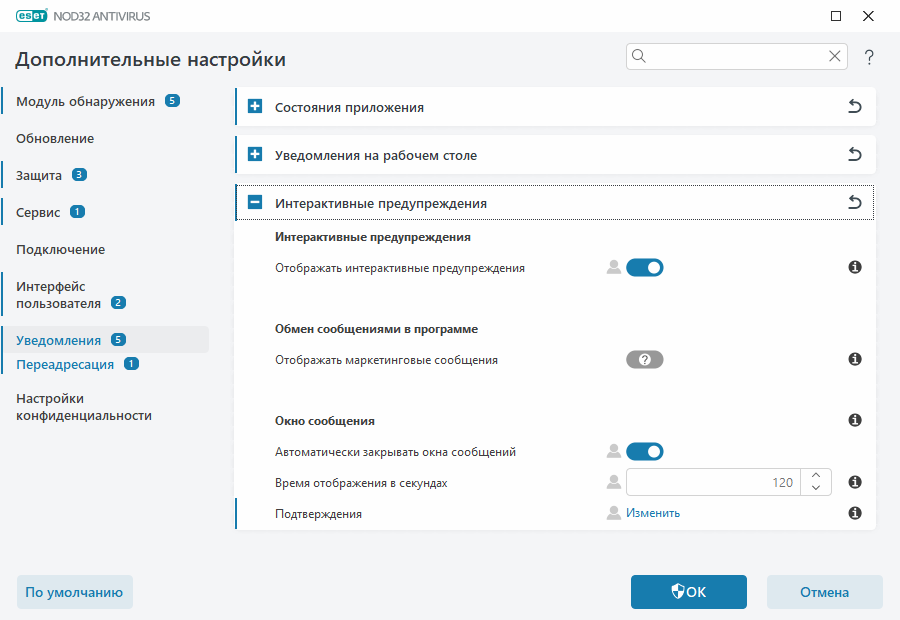The width and height of the screenshot is (900, 620).
Task: Turn off Автоматически закрывать окна сообщений
Action: 645,451
